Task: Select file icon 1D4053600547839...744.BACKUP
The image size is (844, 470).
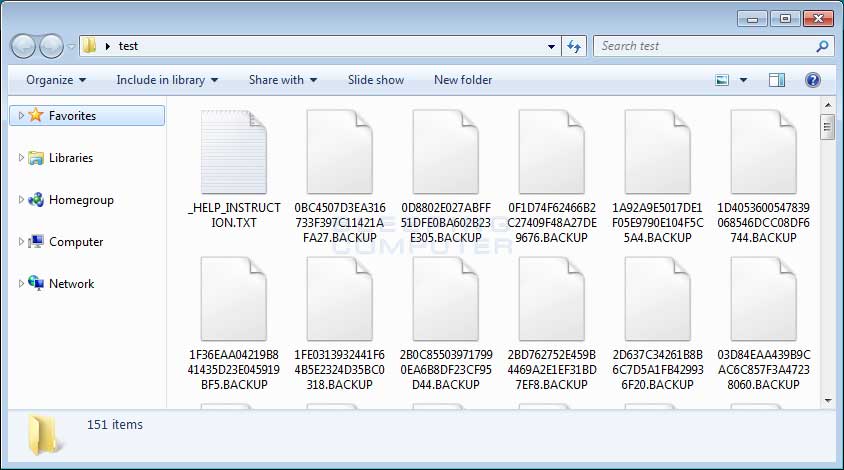Action: pyautogui.click(x=764, y=152)
